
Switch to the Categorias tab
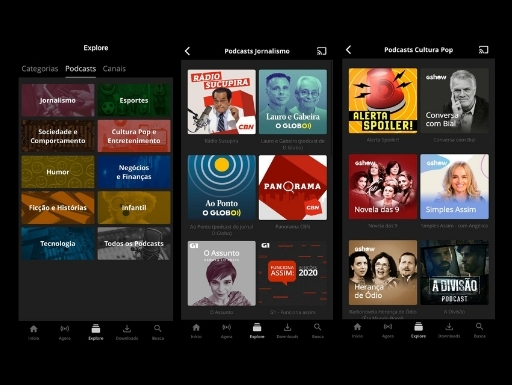pyautogui.click(x=40, y=69)
